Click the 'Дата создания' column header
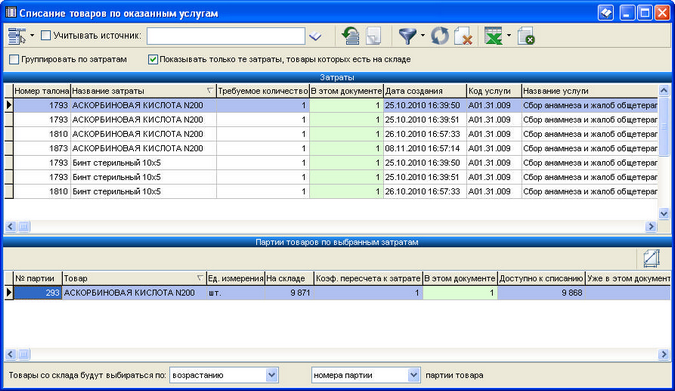 tap(424, 91)
